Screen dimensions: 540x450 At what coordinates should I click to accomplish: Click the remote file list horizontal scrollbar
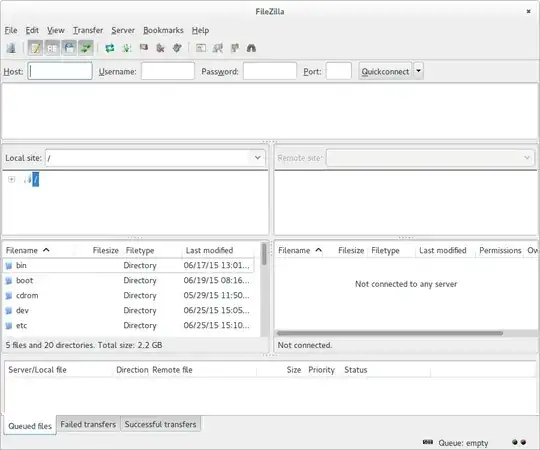[x=390, y=333]
